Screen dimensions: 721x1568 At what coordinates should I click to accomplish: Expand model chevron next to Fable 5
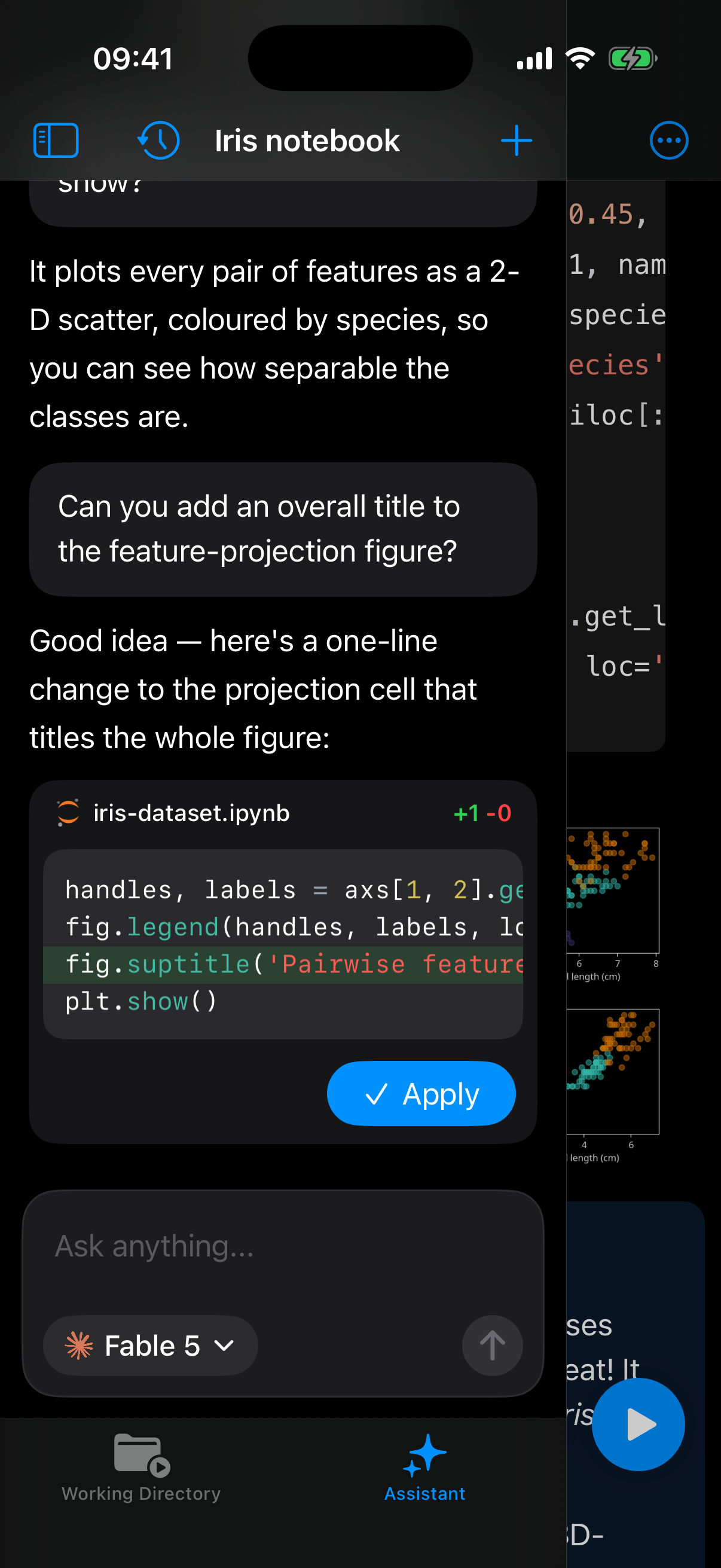click(x=225, y=1346)
